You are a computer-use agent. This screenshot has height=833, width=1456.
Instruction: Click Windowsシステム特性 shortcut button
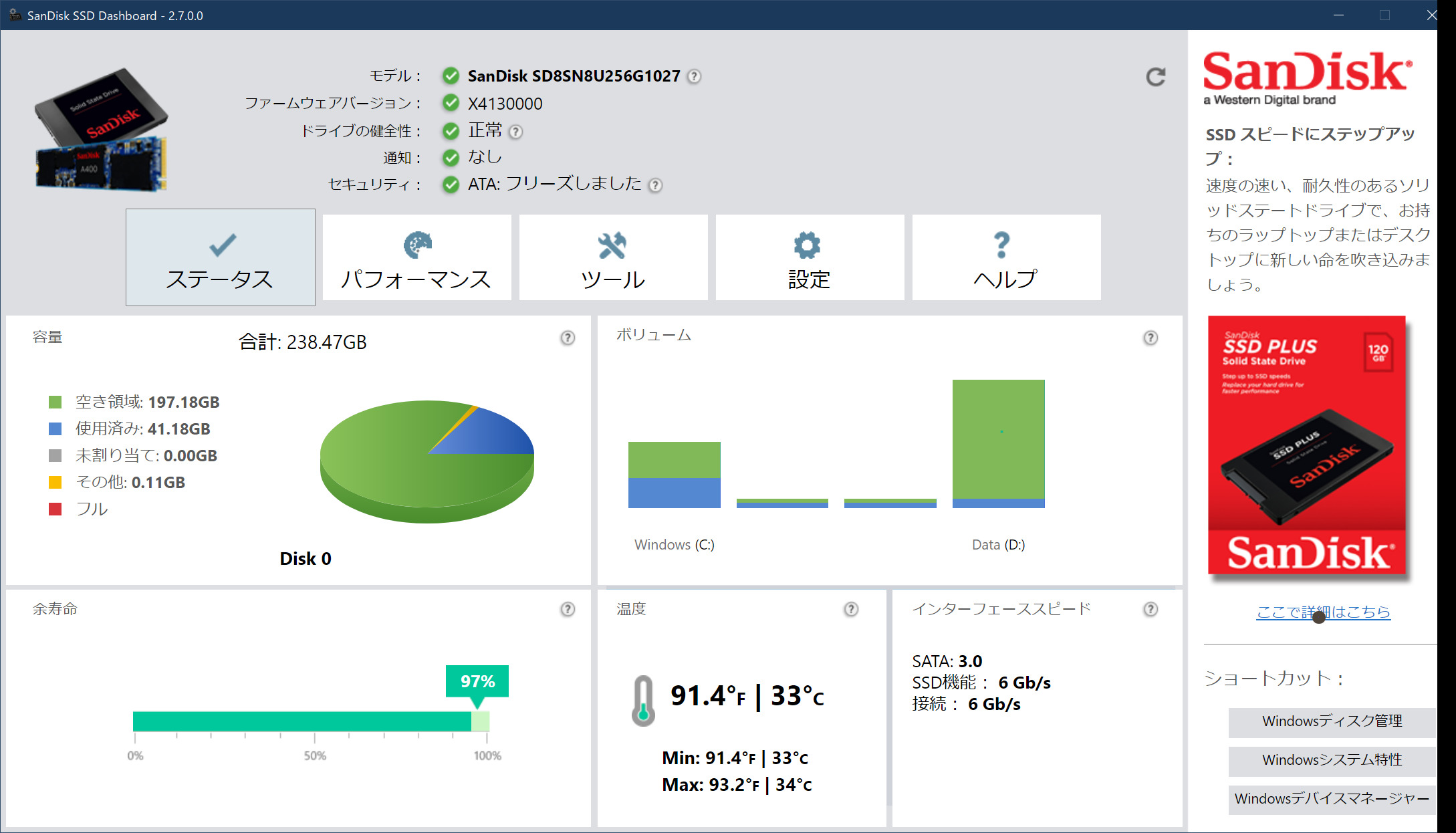pos(1332,760)
